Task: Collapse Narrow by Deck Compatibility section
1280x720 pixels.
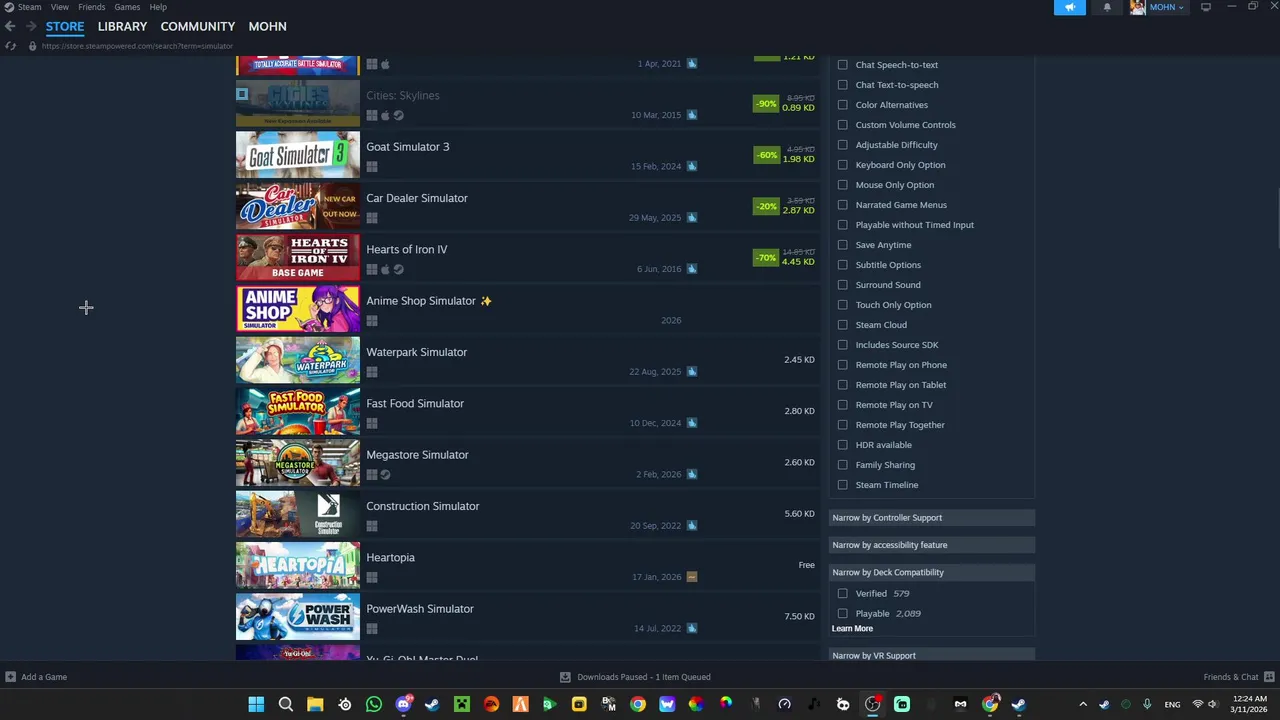Action: click(932, 572)
